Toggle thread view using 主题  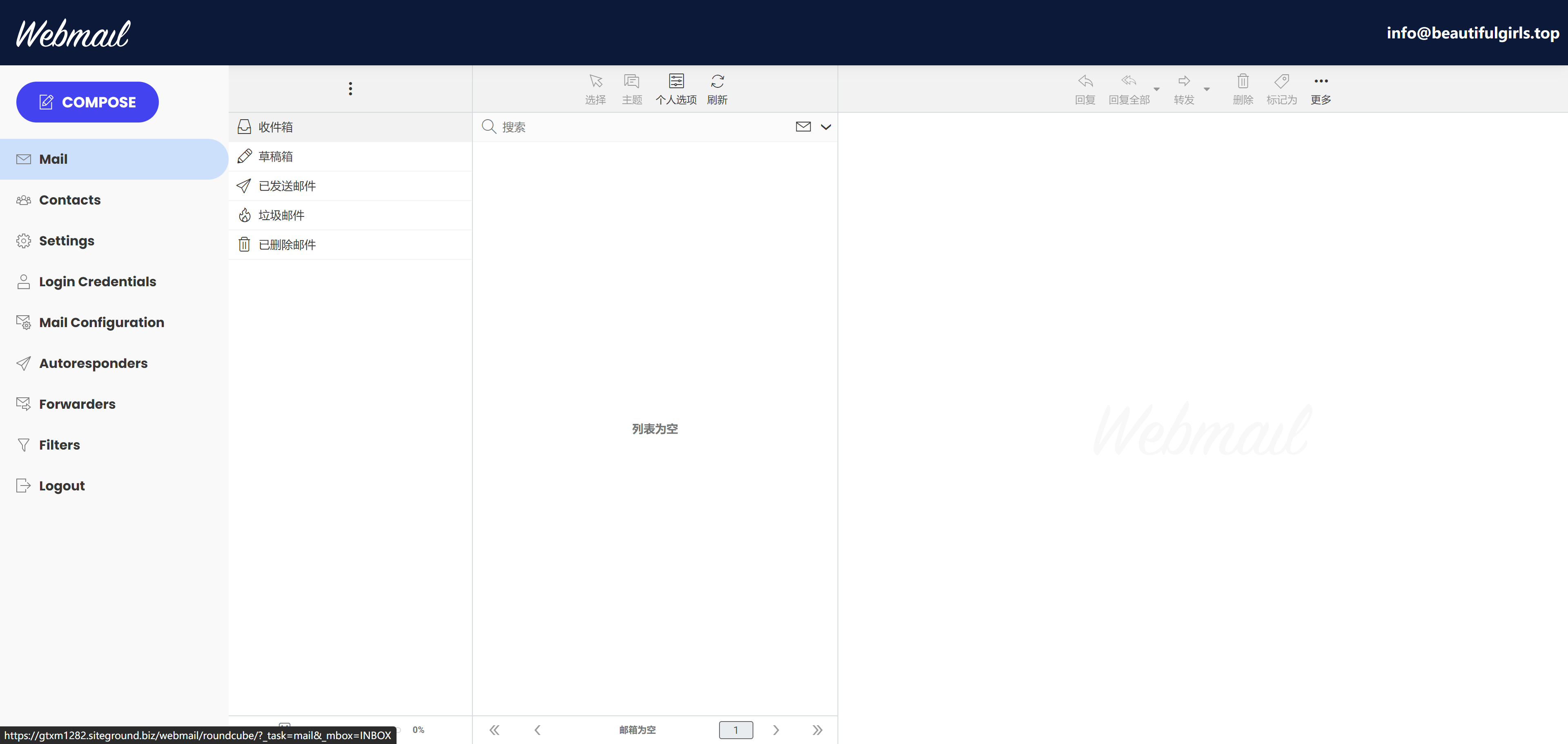[631, 88]
